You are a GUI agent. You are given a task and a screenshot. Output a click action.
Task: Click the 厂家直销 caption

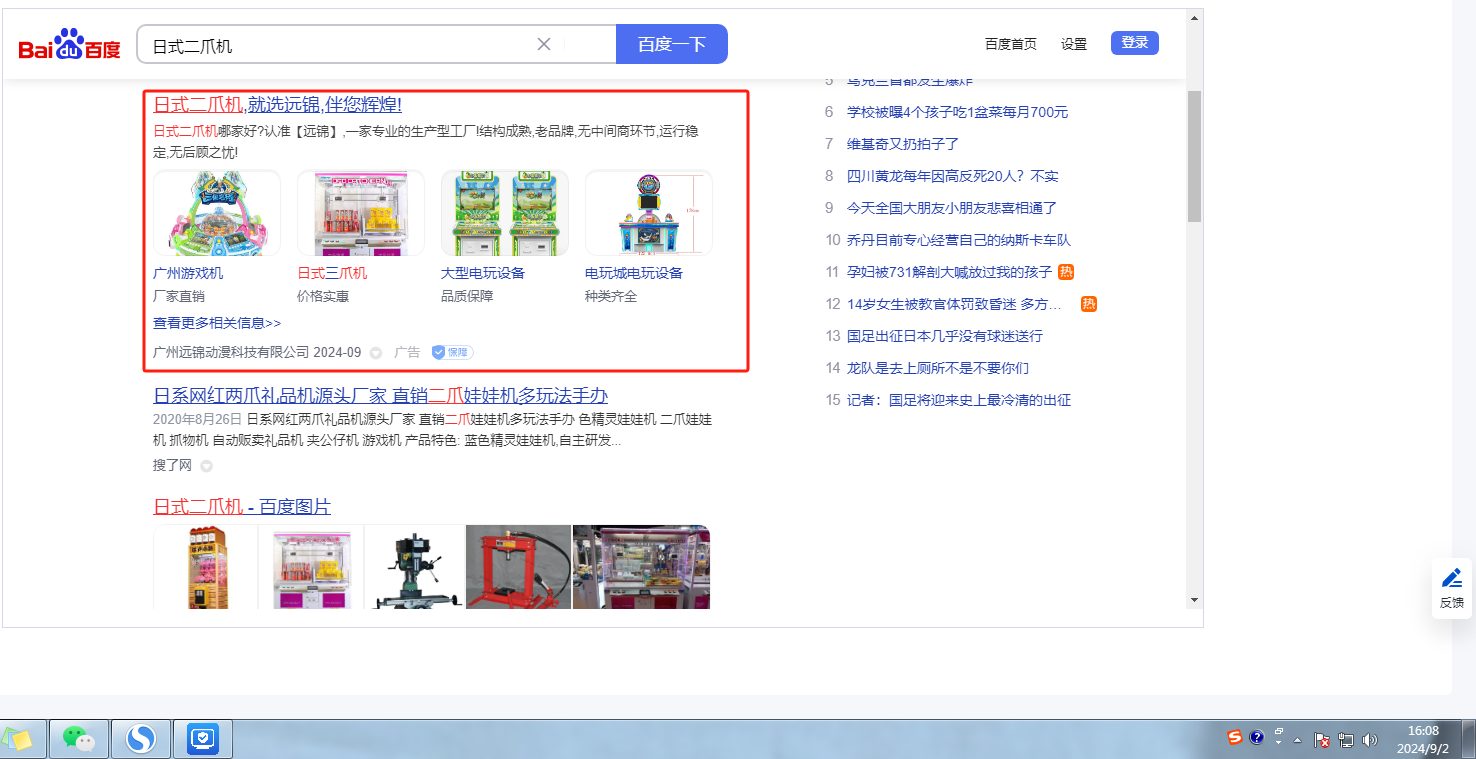coord(179,296)
